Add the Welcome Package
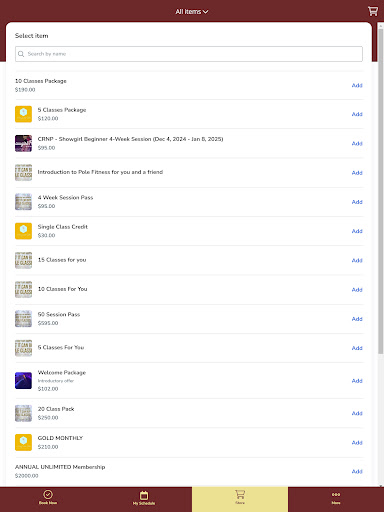 point(357,381)
